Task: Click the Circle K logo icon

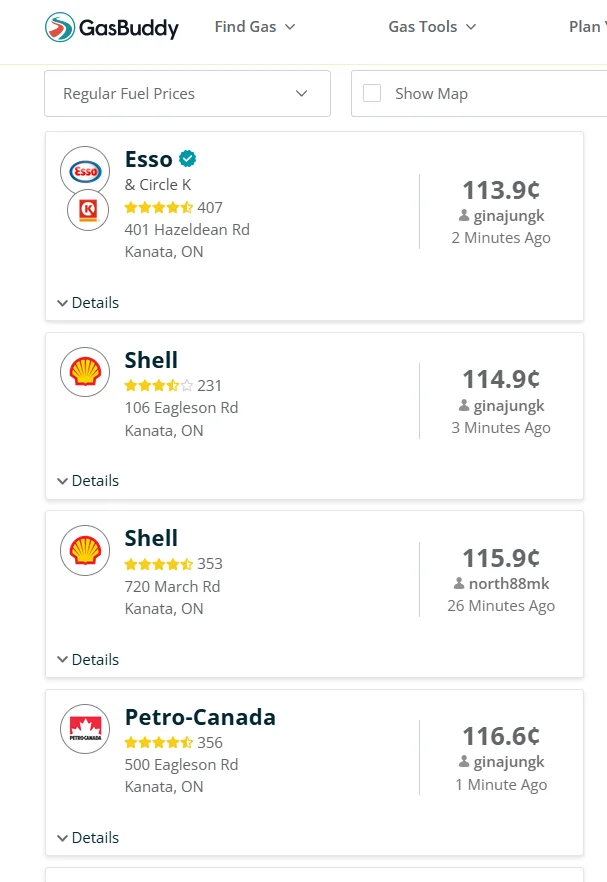Action: [88, 211]
